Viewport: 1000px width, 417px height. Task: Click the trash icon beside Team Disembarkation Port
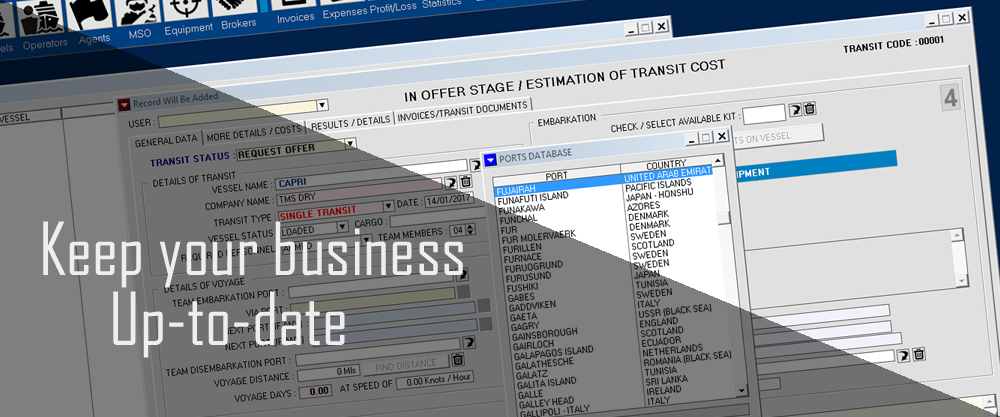click(457, 359)
